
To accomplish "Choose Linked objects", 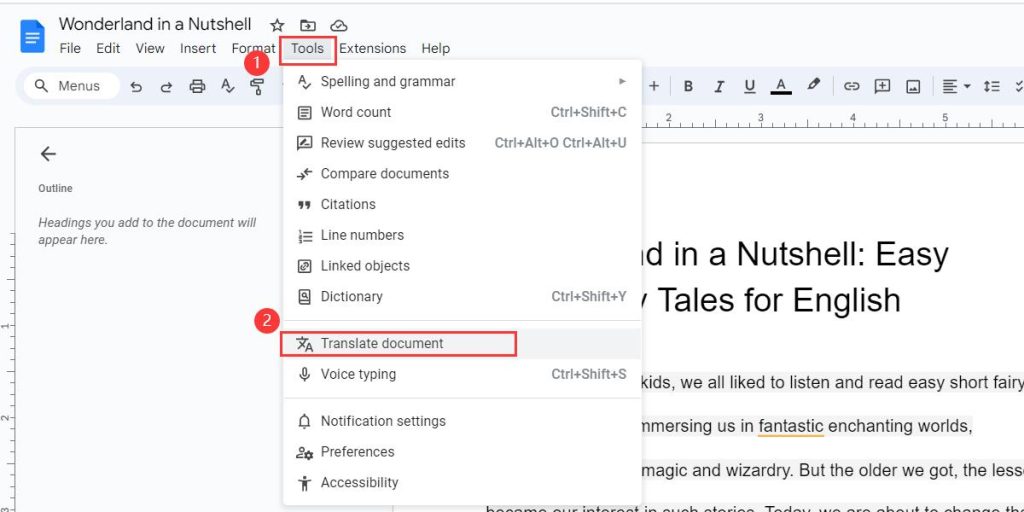I will click(462, 266).
